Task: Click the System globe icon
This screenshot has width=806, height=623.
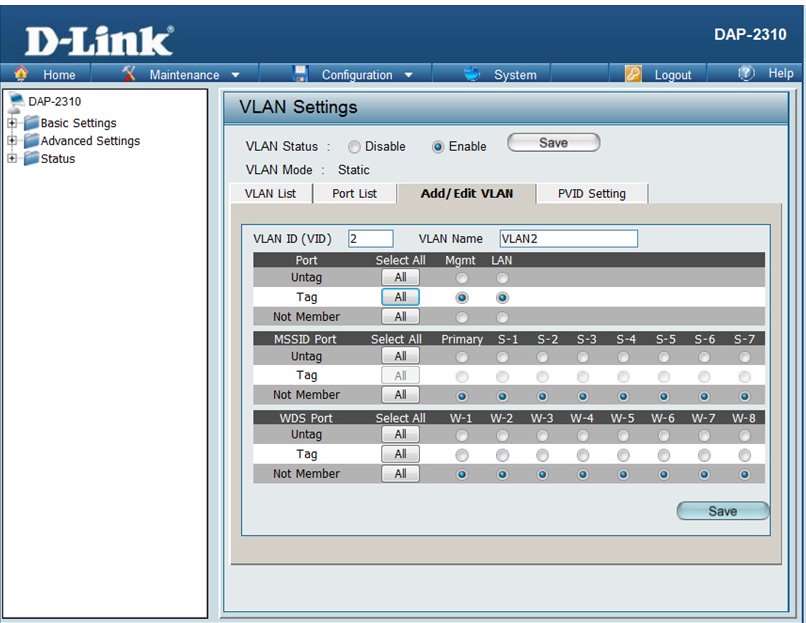Action: tap(473, 74)
